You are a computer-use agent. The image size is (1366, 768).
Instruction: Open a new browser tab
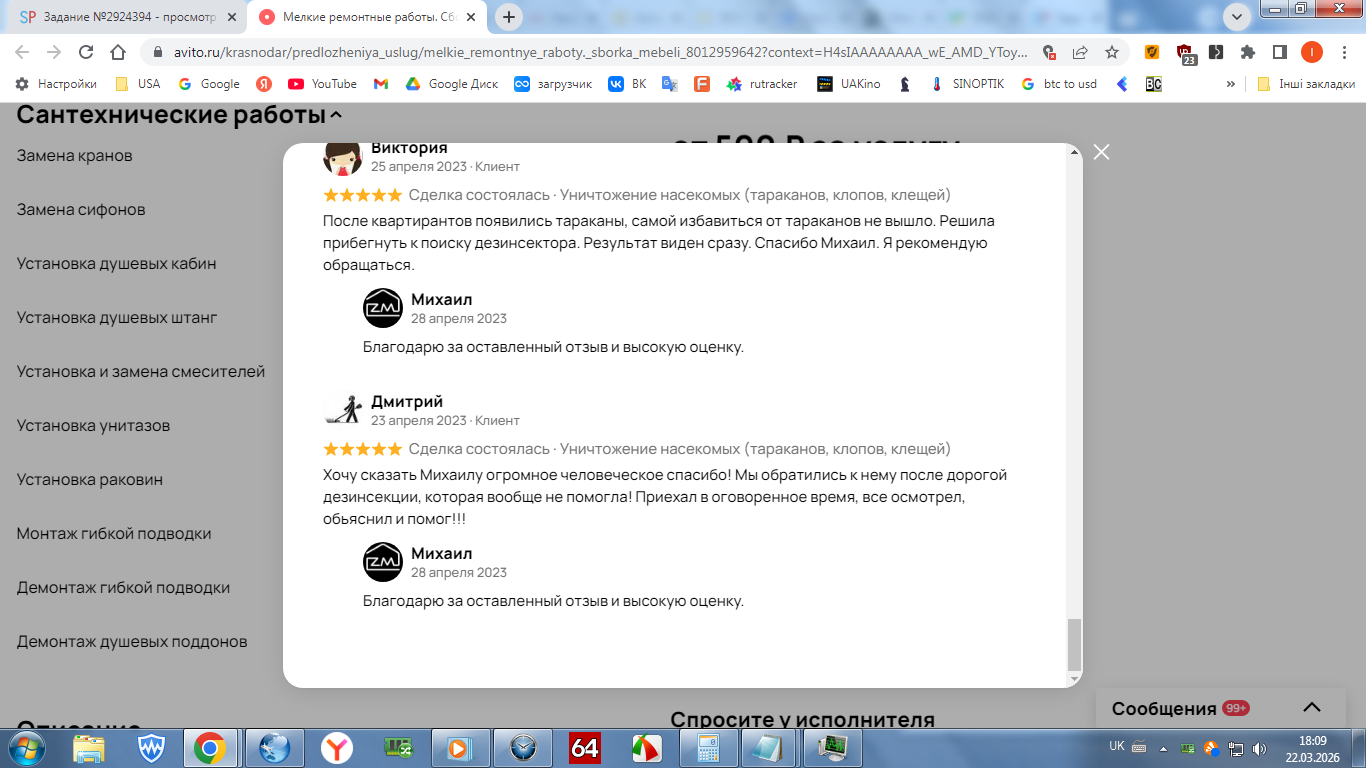(x=509, y=17)
